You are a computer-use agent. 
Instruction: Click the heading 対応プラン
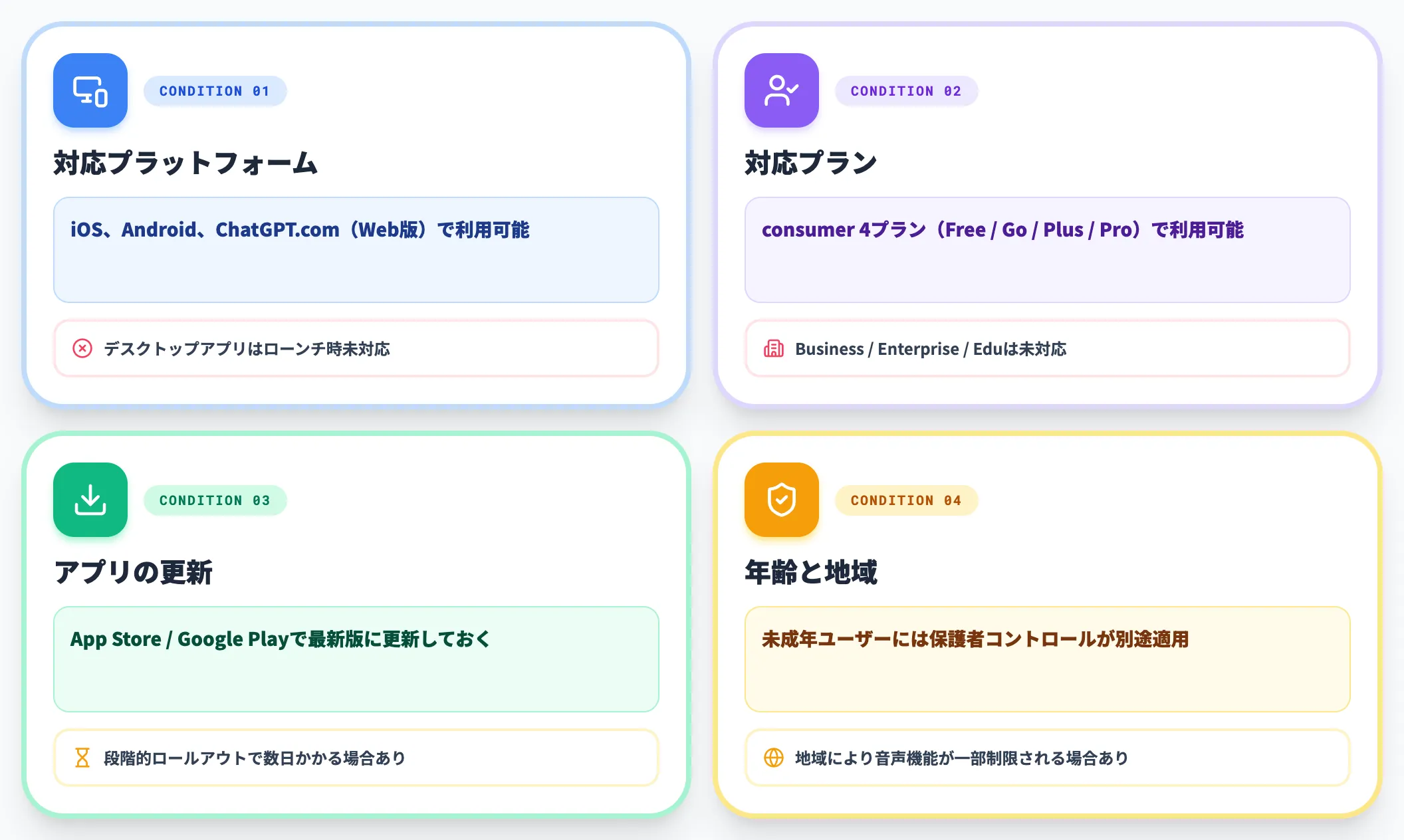[810, 163]
